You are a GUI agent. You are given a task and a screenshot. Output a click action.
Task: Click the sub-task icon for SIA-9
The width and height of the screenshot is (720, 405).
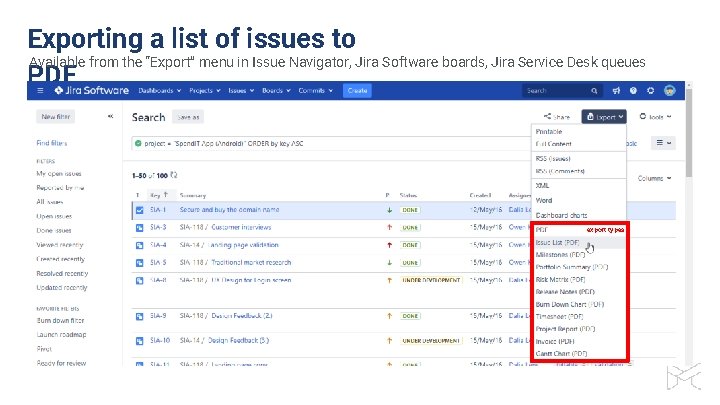click(x=140, y=316)
